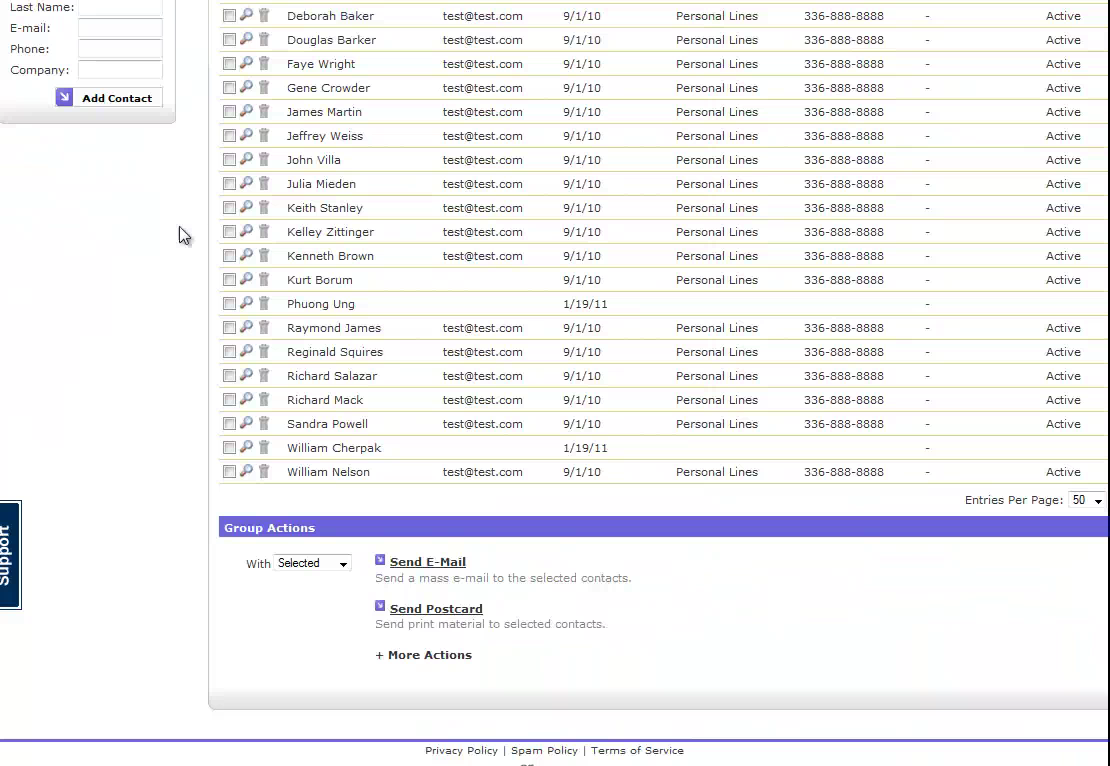1110x766 pixels.
Task: Click date 1/19/11 in Phuong Ung row
Action: click(585, 304)
